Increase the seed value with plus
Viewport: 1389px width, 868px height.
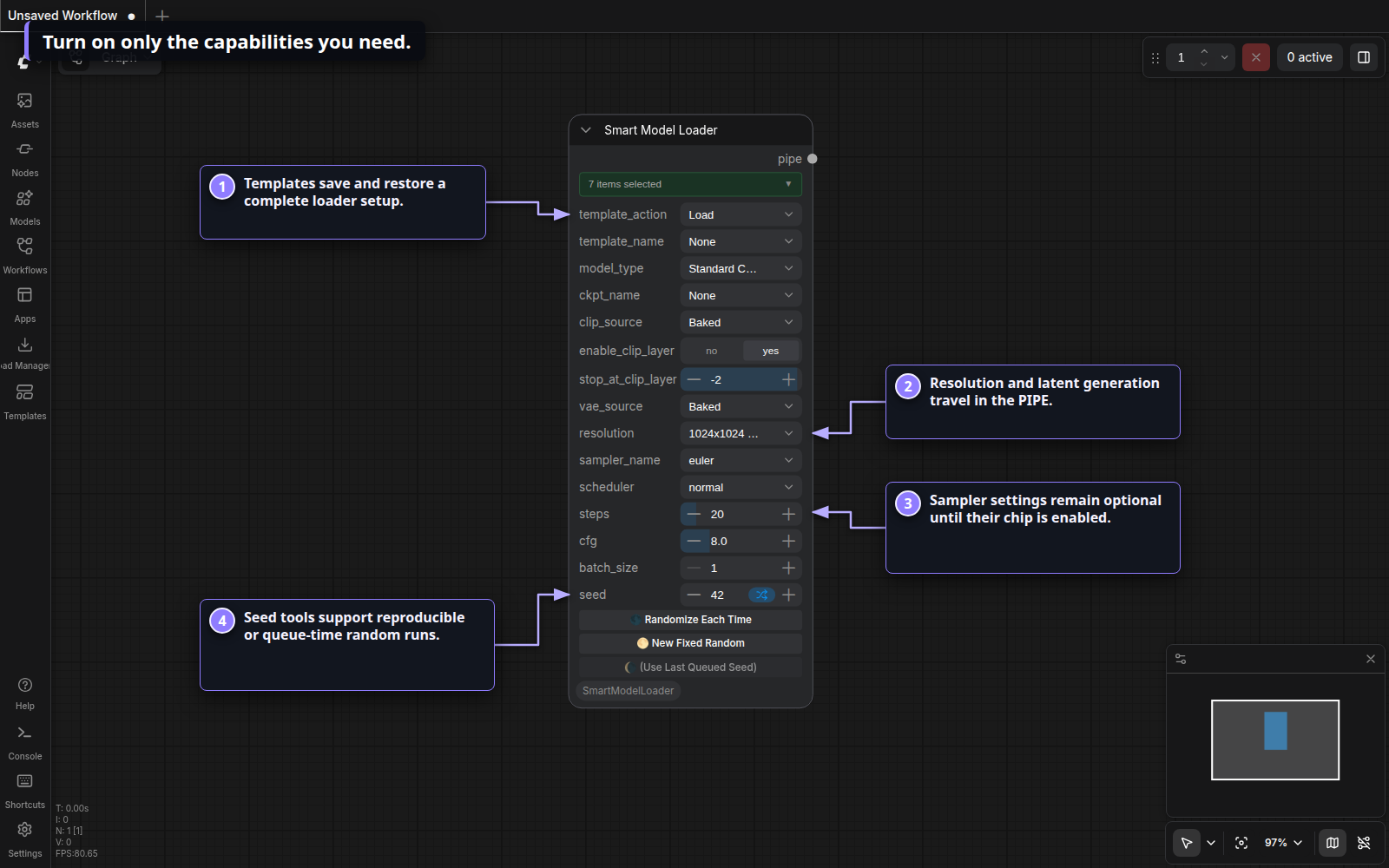(788, 595)
